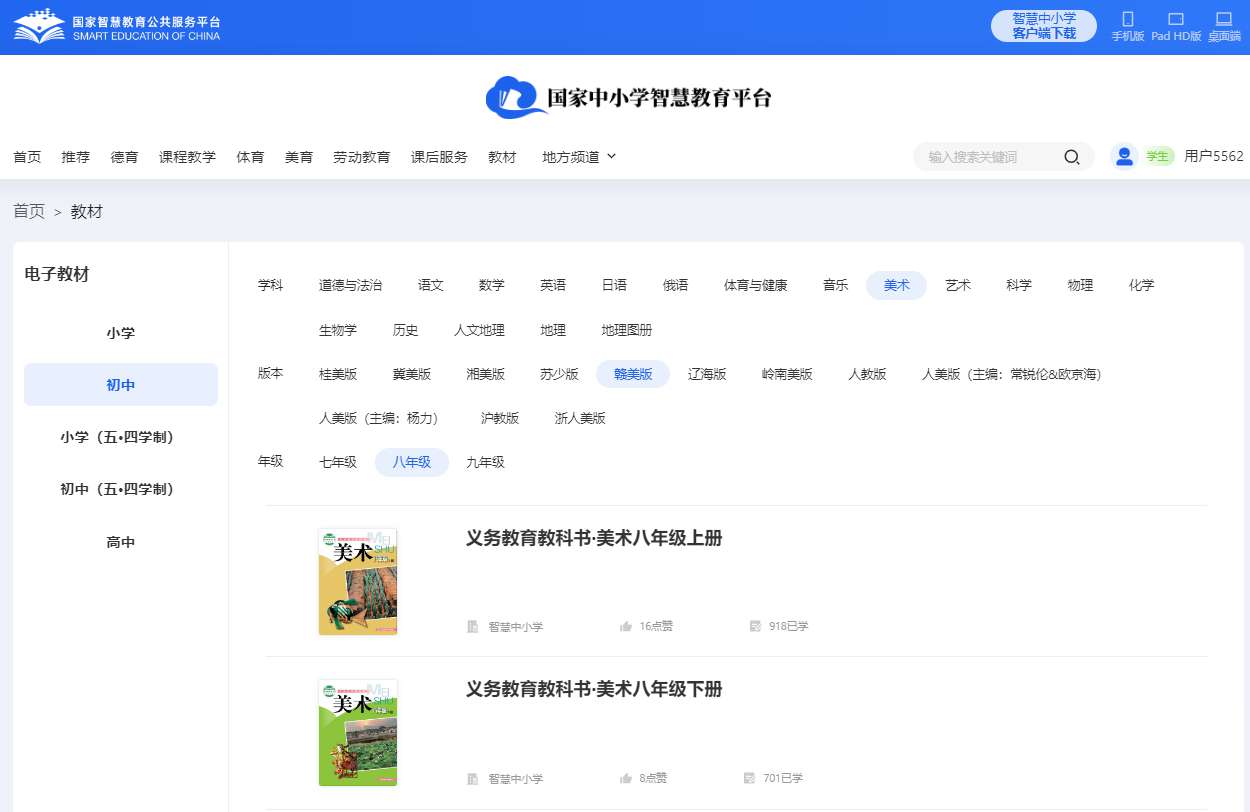Expand the 地方频道 dropdown

tap(579, 157)
